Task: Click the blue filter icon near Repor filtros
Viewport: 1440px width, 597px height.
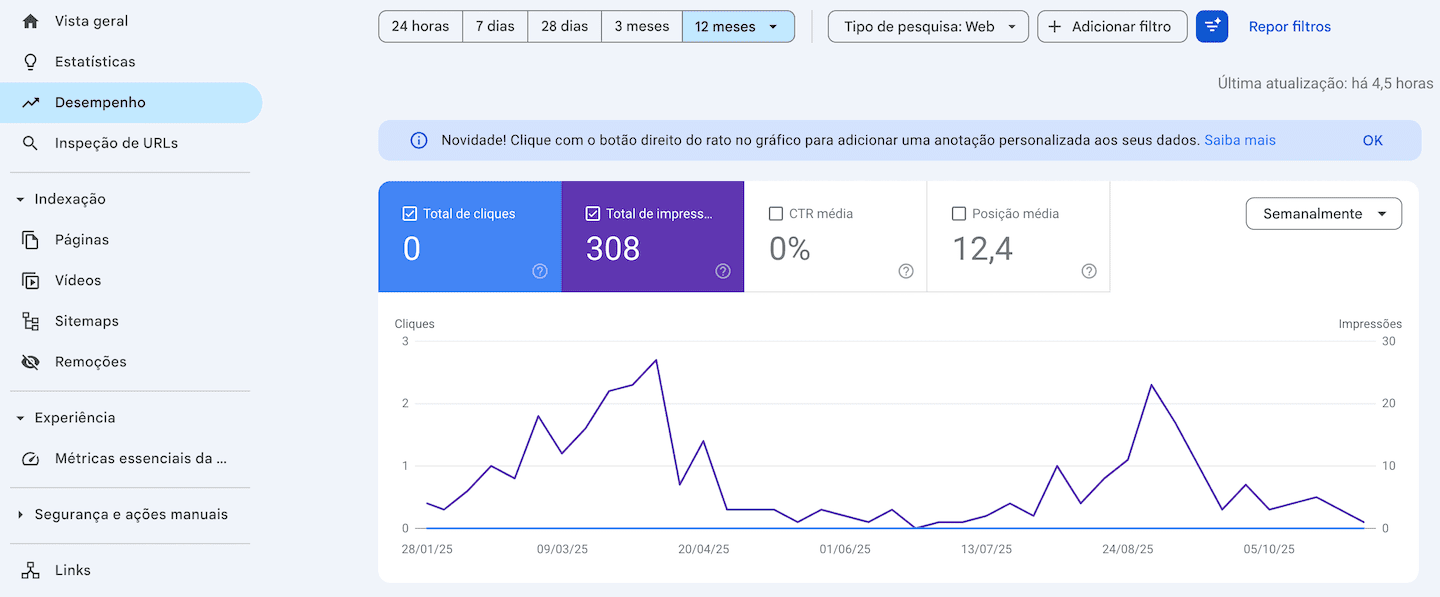Action: pos(1212,26)
